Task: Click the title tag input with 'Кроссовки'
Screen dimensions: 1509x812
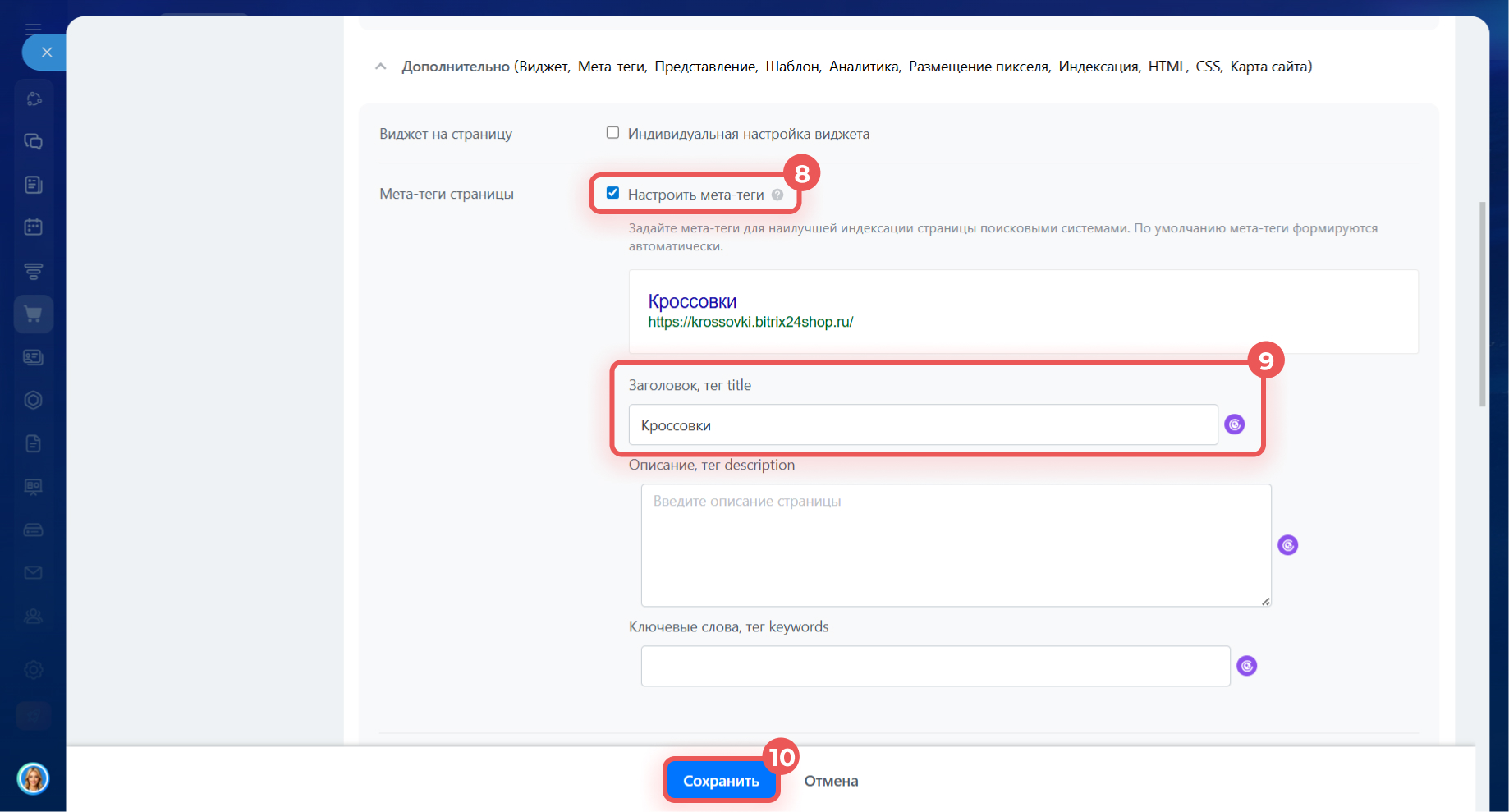Action: click(x=923, y=425)
